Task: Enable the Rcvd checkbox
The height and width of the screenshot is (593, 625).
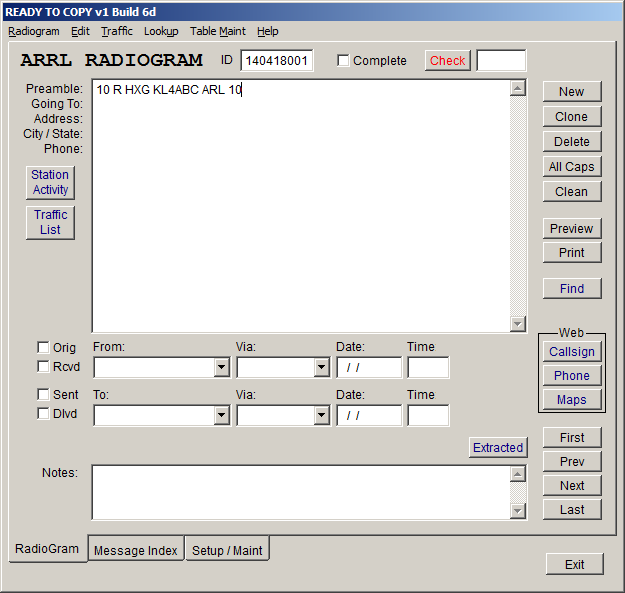Action: 43,366
